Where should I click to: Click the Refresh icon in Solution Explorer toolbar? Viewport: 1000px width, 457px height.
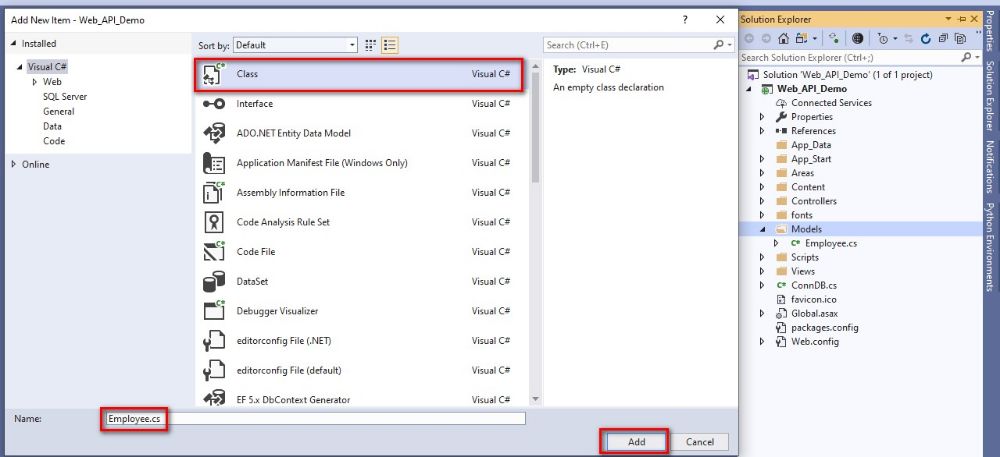[926, 38]
